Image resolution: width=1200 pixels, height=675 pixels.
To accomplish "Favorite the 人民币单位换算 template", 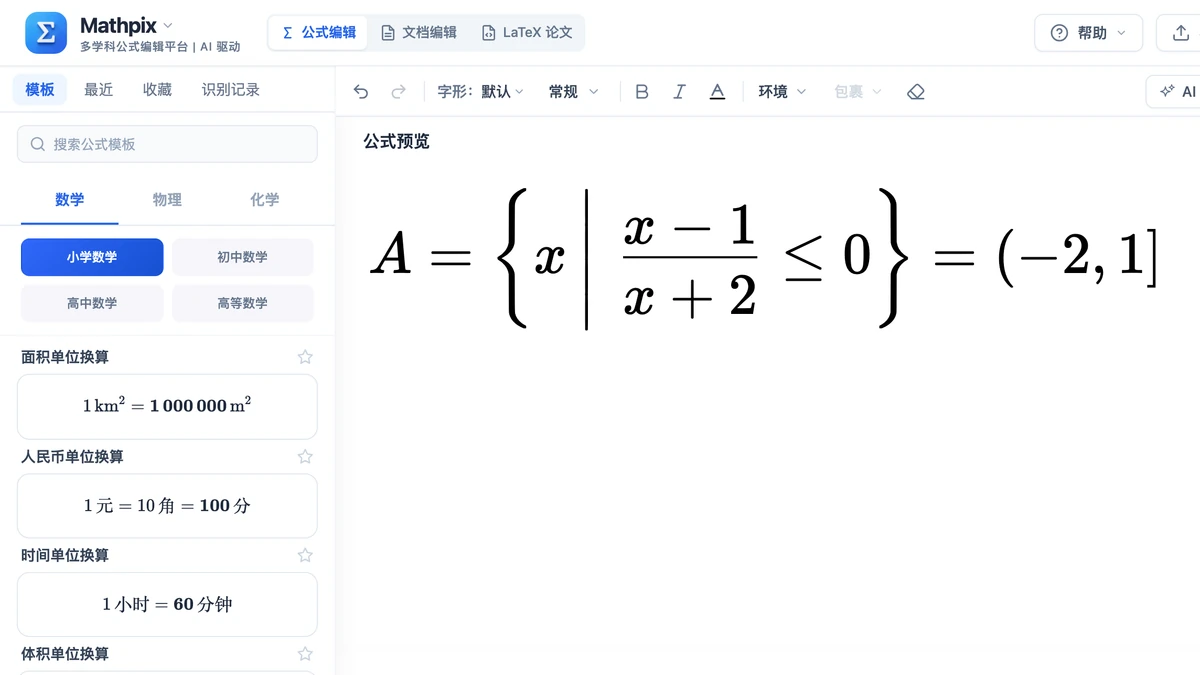I will 305,456.
